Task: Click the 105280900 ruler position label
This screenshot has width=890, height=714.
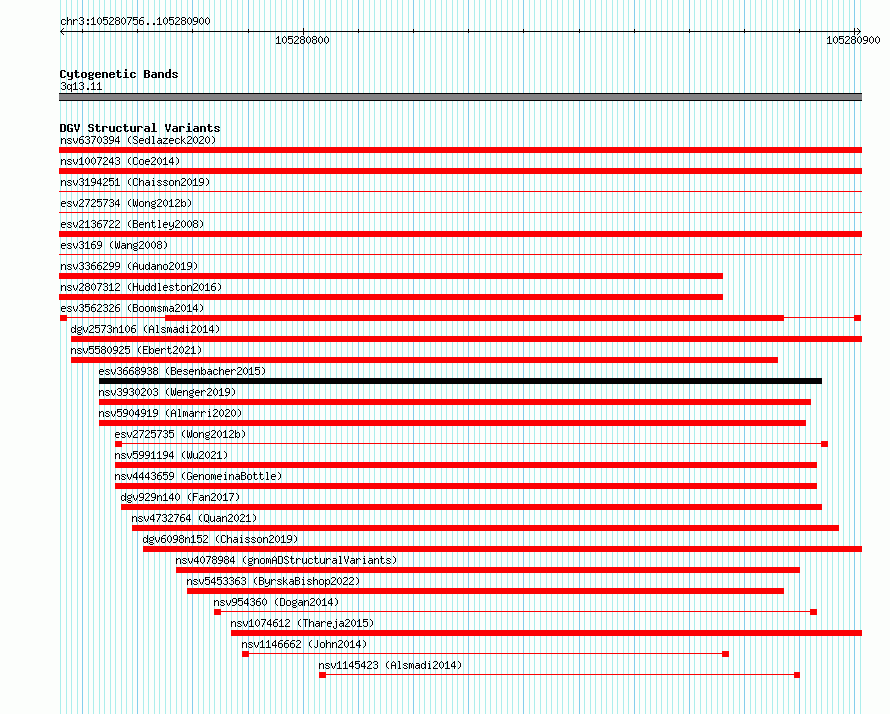Action: coord(853,40)
